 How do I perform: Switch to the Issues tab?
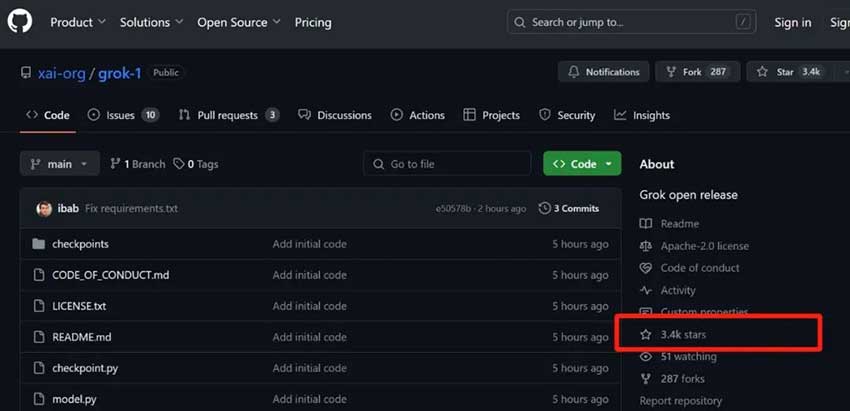[123, 115]
